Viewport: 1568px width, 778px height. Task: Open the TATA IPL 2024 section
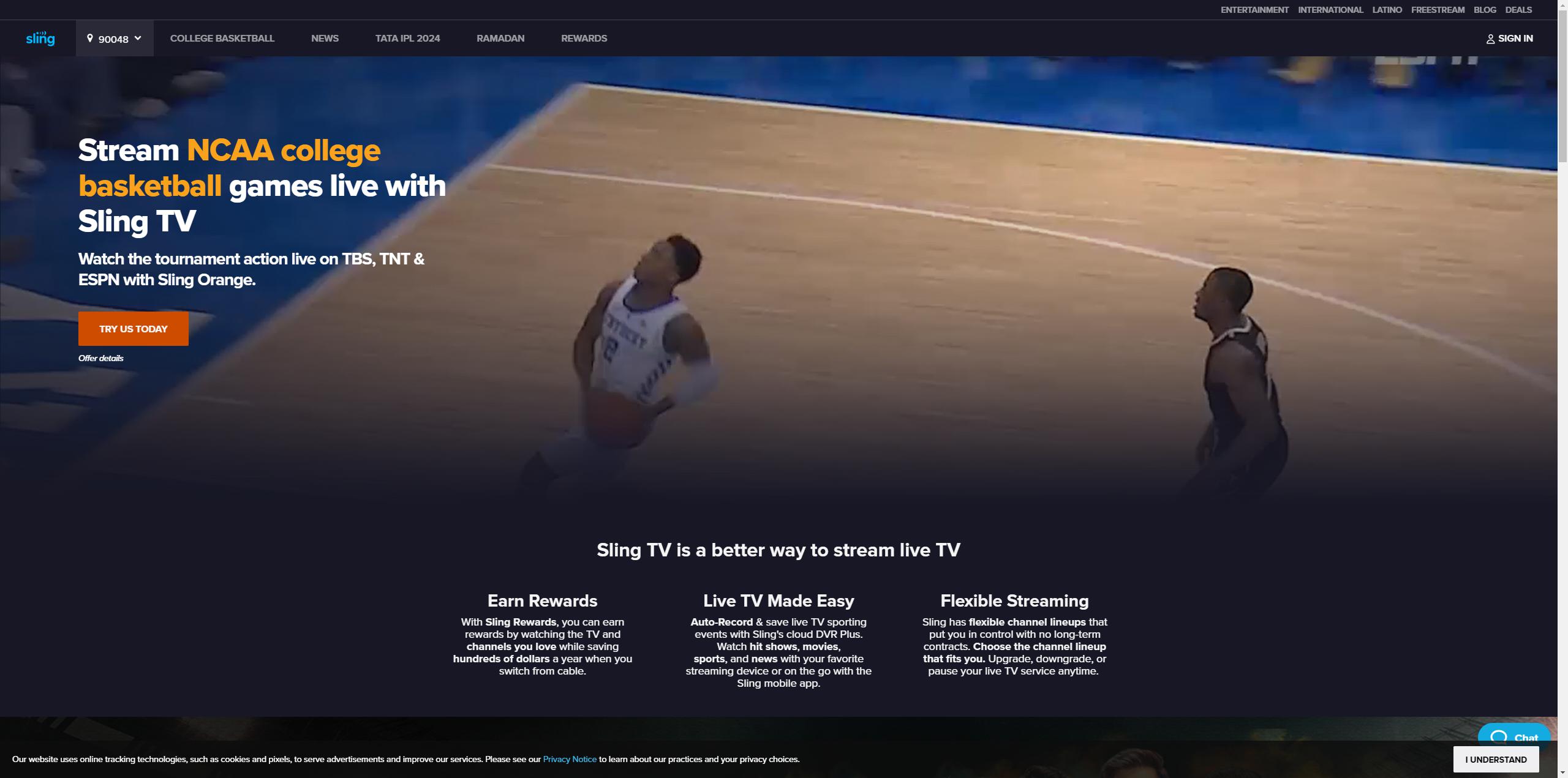pos(407,38)
